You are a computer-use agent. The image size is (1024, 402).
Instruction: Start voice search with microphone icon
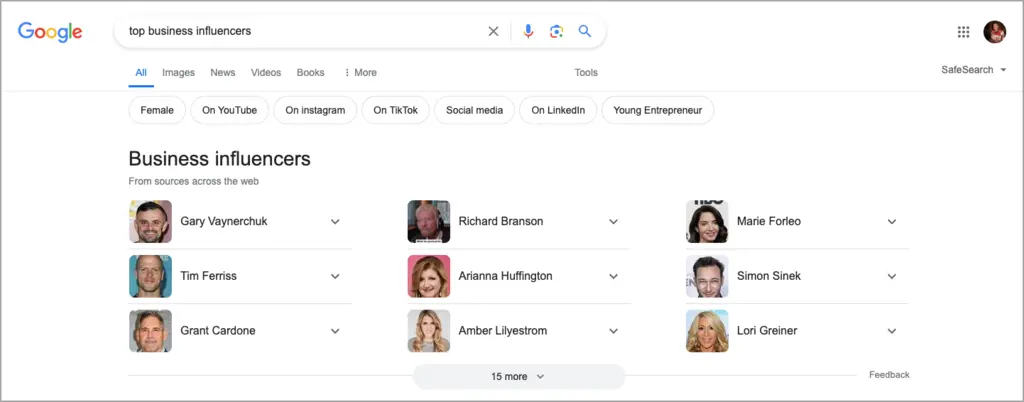[x=528, y=31]
